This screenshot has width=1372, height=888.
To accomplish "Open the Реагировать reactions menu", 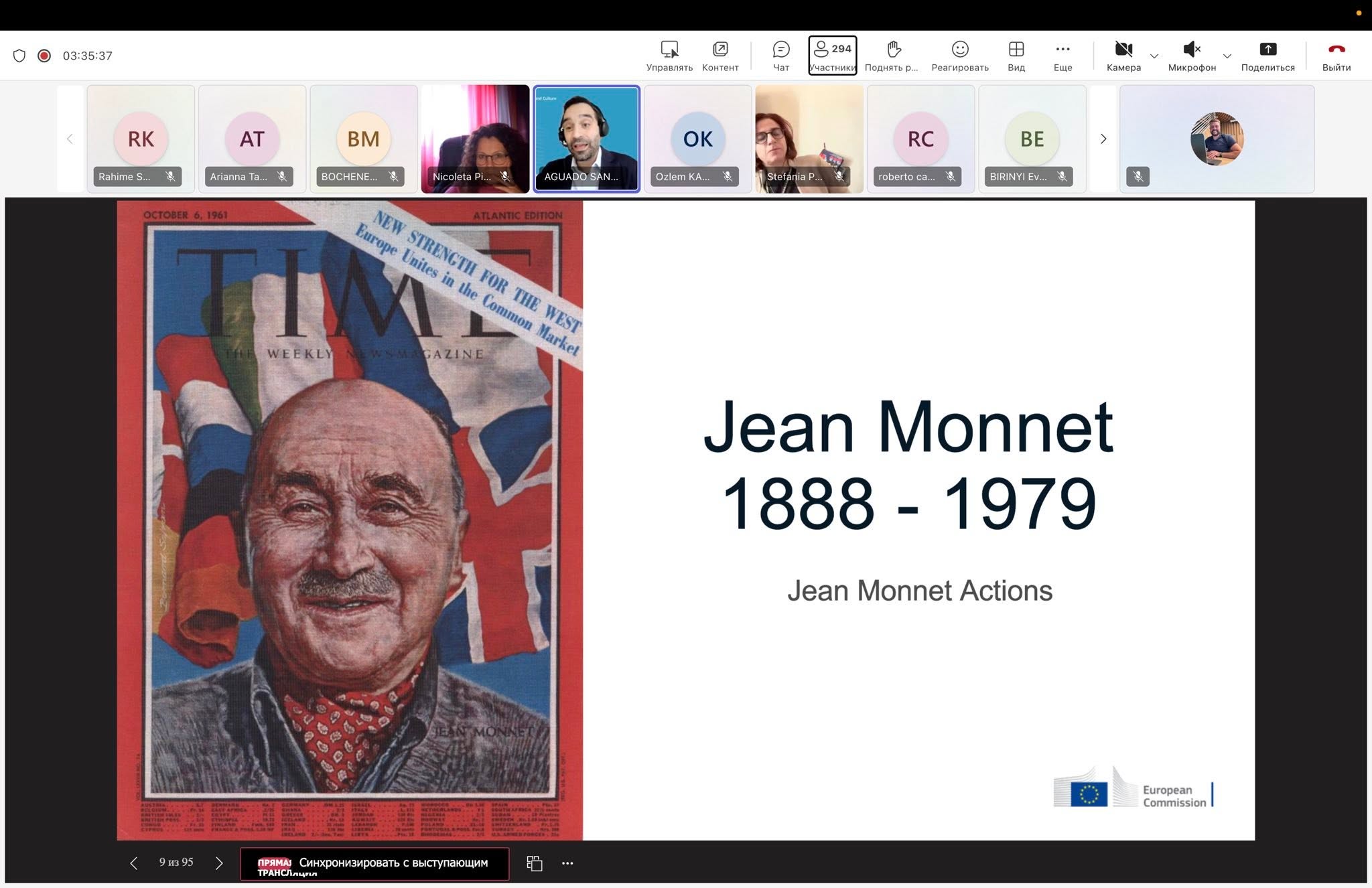I will tap(960, 56).
